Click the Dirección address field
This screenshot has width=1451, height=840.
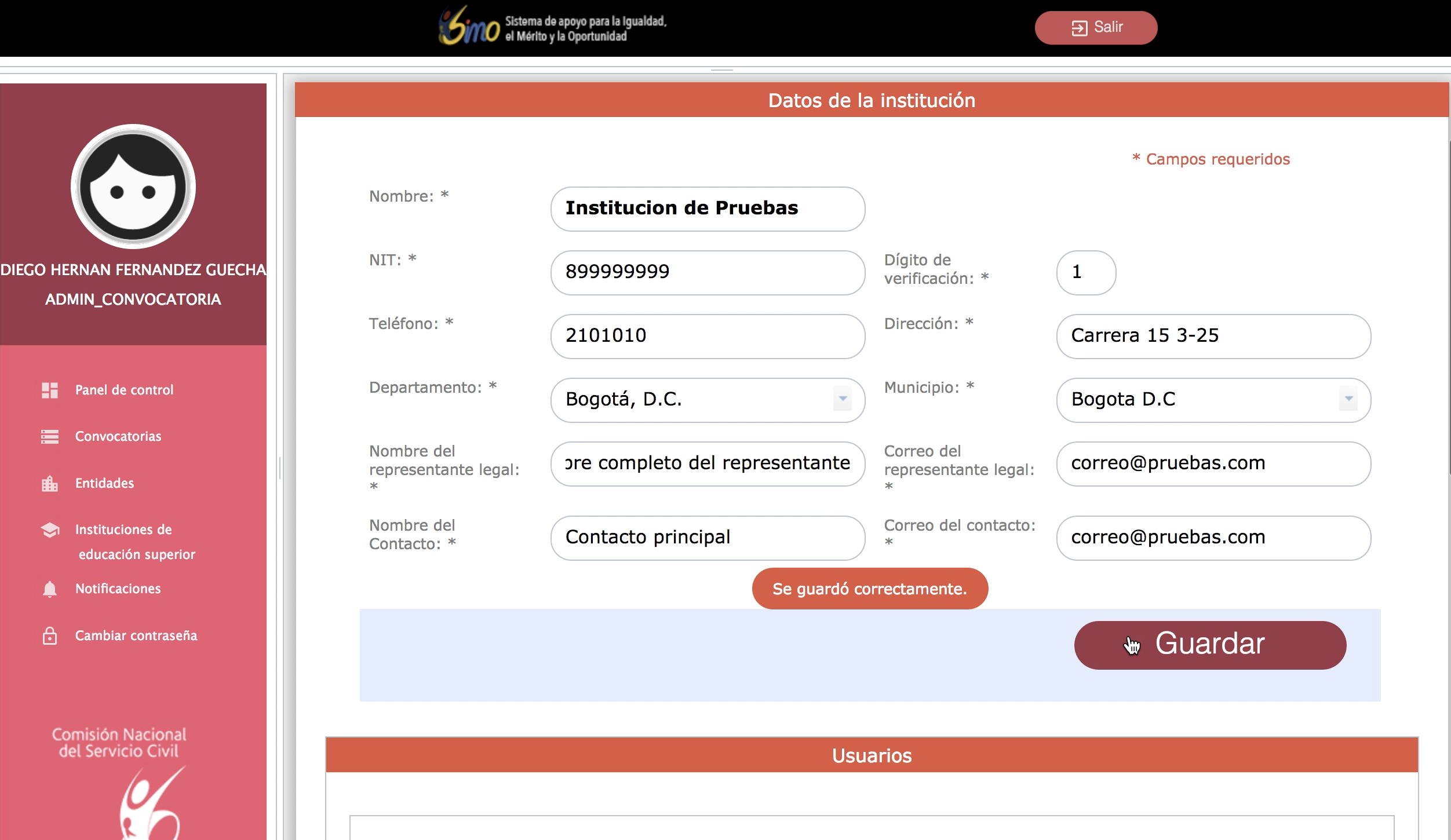1213,336
